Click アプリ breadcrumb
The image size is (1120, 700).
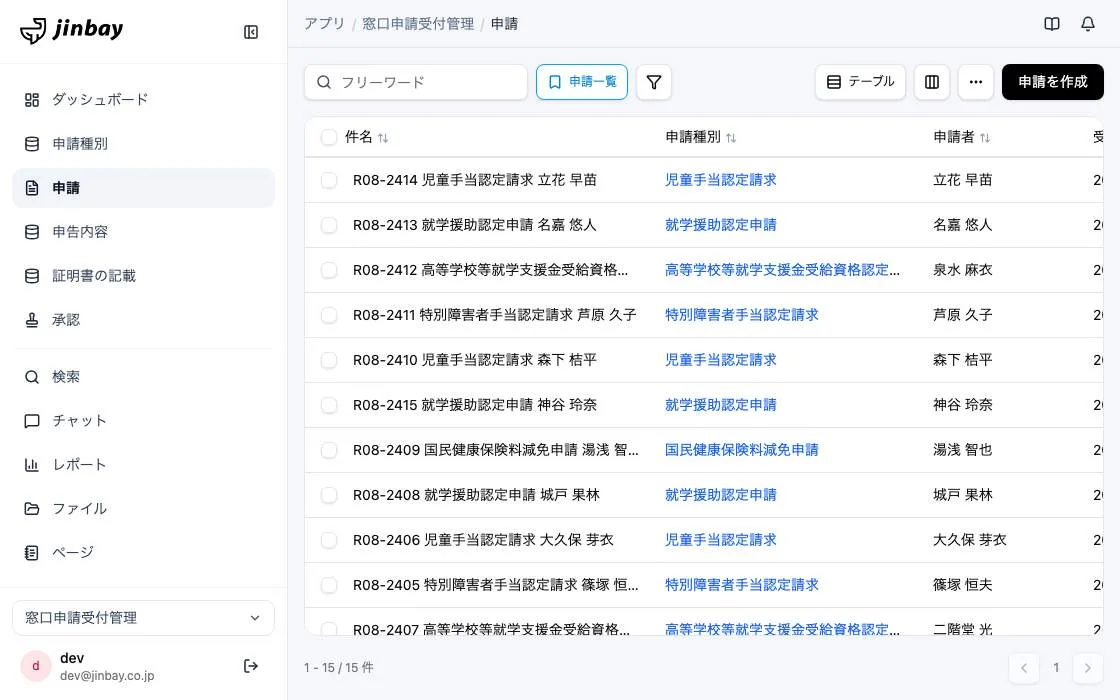[324, 24]
